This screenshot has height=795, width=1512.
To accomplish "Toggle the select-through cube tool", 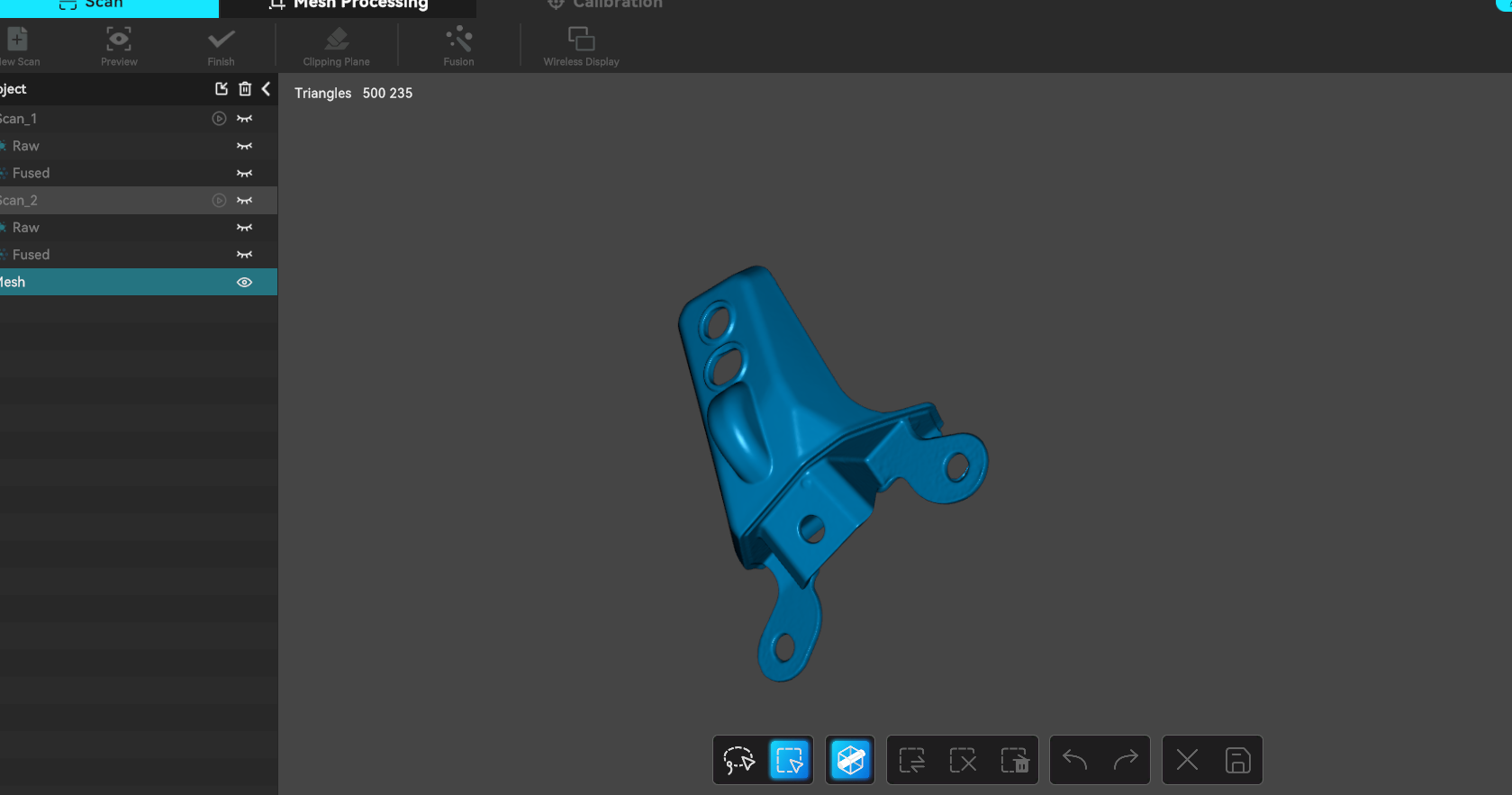I will pos(850,760).
